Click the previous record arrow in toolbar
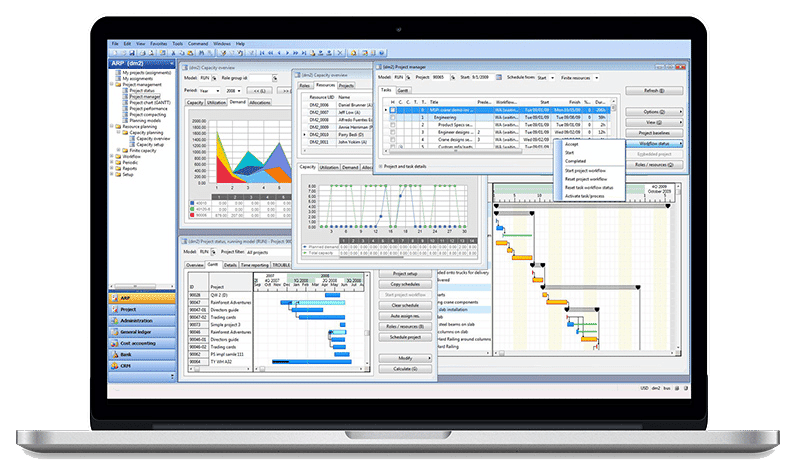This screenshot has width=800, height=472. tap(279, 53)
